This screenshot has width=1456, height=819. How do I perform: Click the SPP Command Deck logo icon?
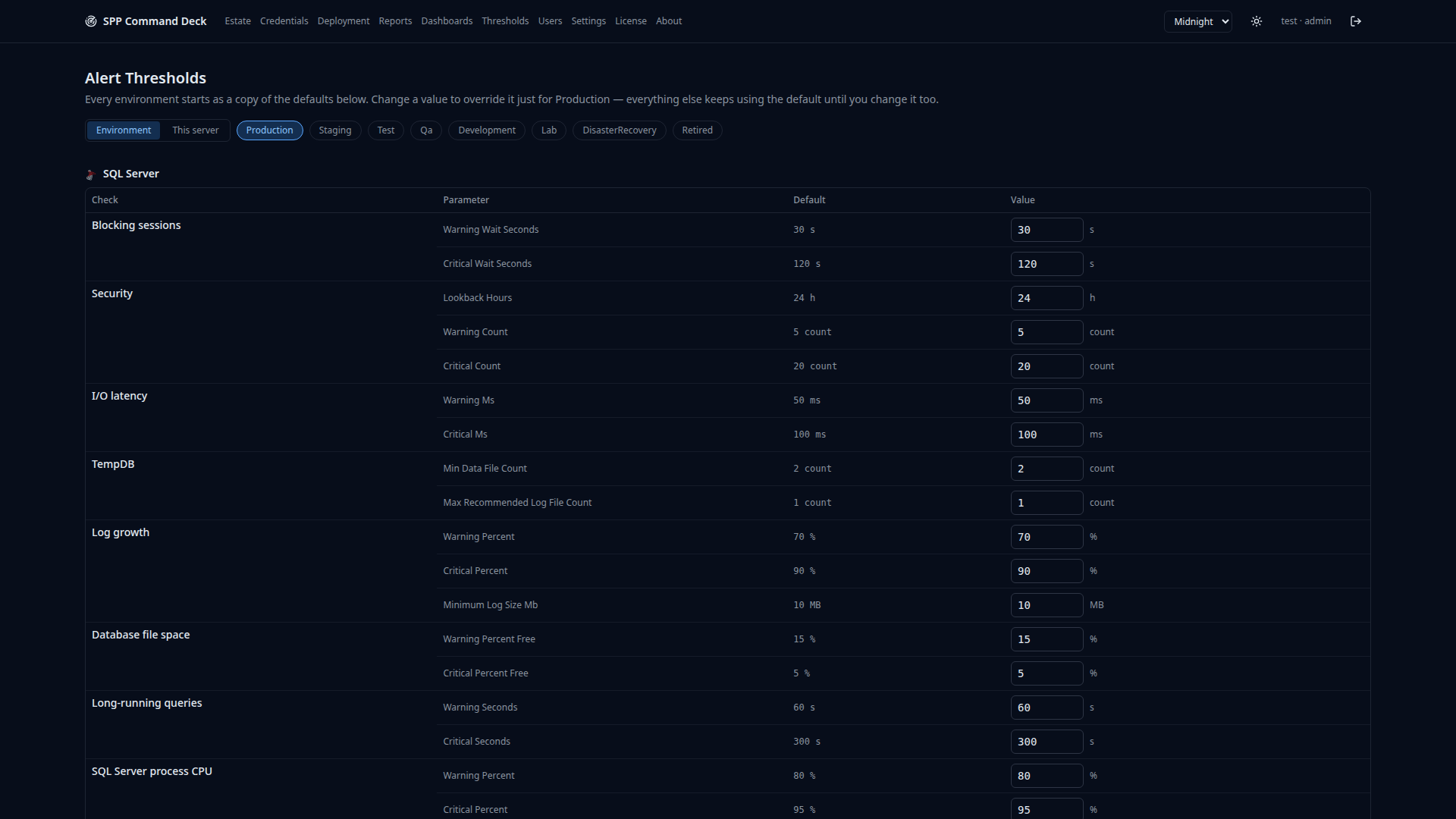(91, 21)
